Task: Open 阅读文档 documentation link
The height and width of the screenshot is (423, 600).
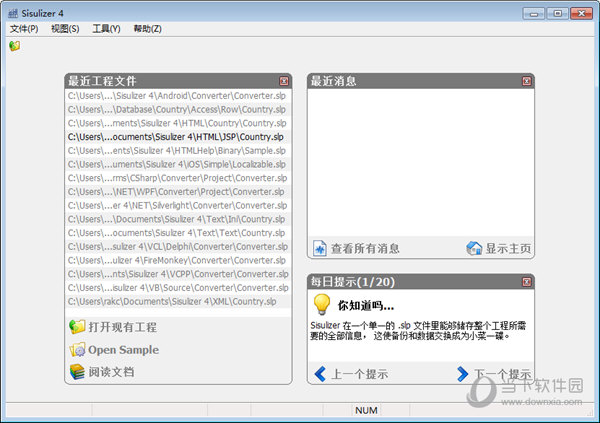Action: coord(111,372)
